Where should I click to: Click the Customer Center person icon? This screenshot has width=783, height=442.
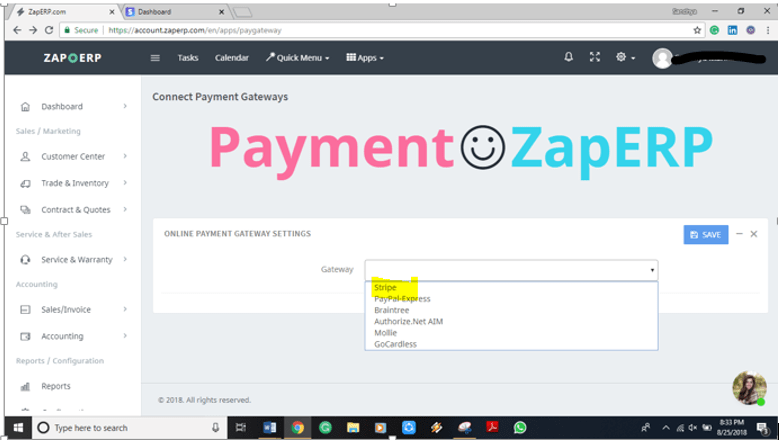[25, 156]
